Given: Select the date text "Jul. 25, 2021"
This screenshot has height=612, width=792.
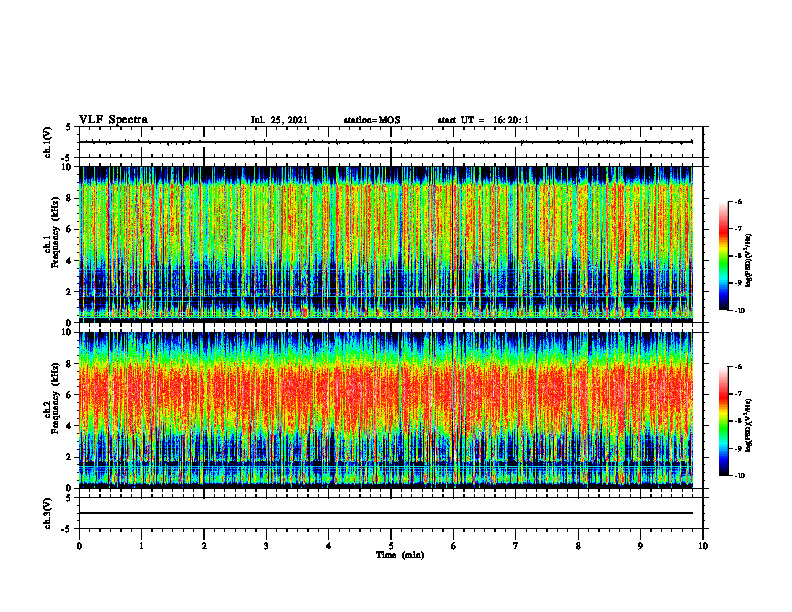Looking at the screenshot, I should pyautogui.click(x=279, y=120).
